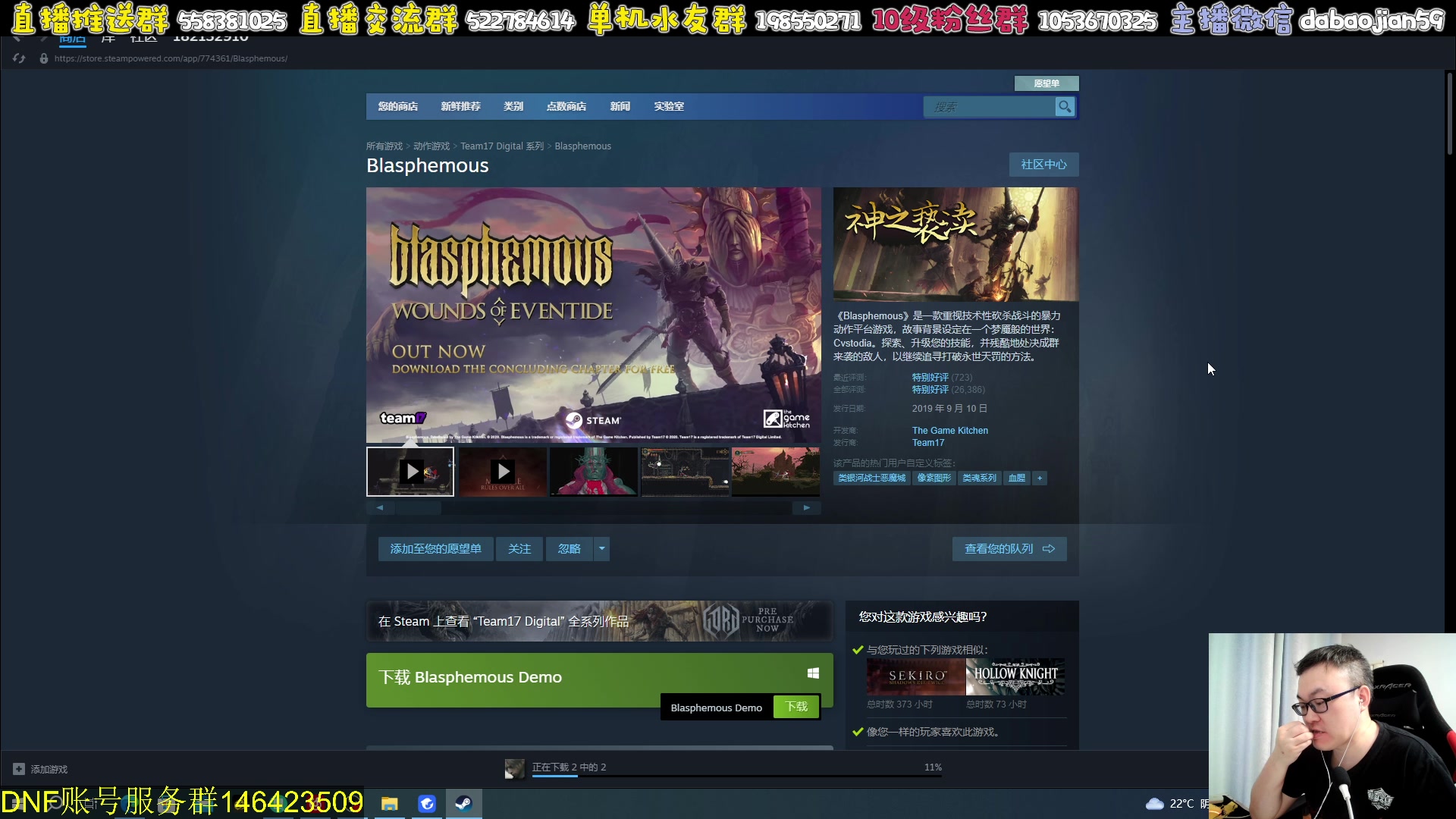Expand the dropdown arrow next to 忽略
Image resolution: width=1456 pixels, height=819 pixels.
[601, 549]
